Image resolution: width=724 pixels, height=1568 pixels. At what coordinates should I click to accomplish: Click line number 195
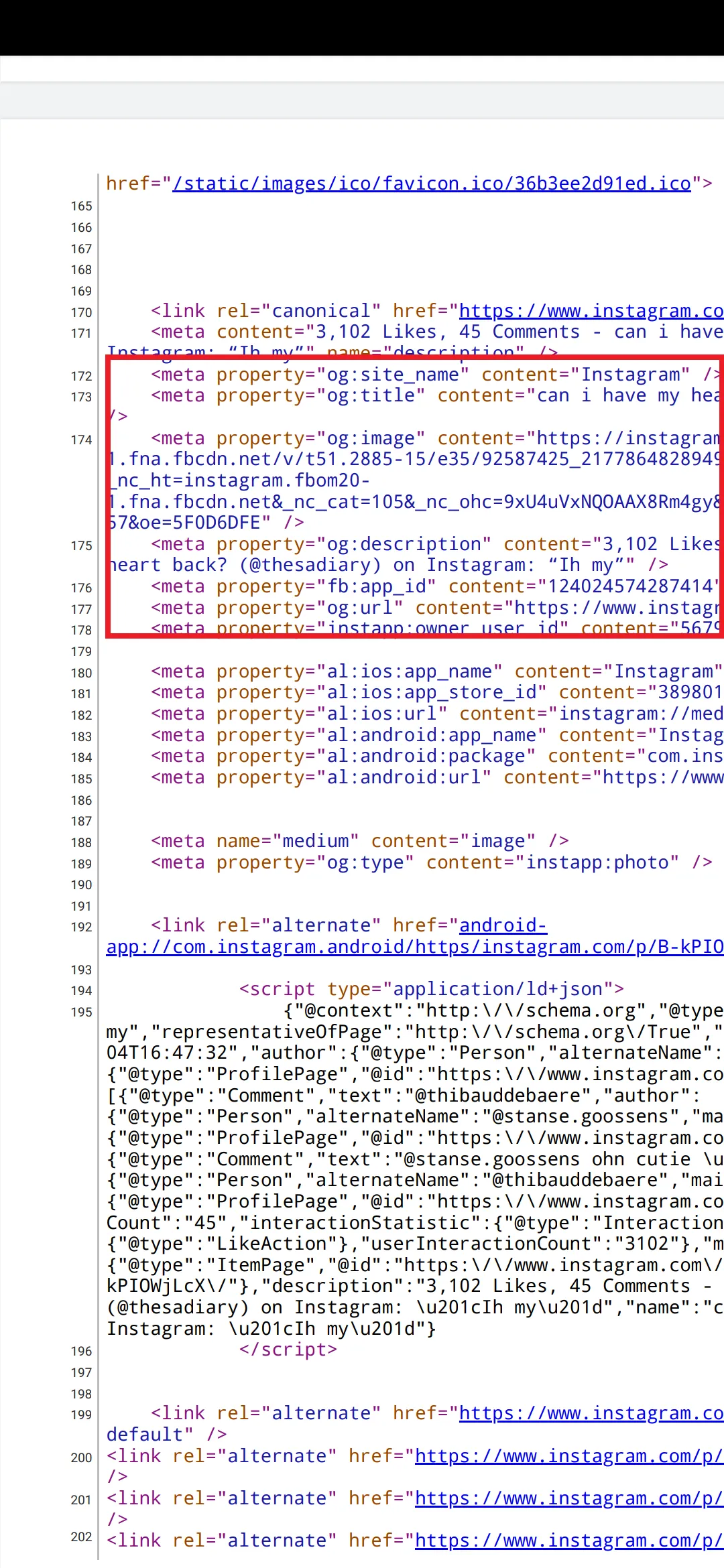pos(81,1012)
